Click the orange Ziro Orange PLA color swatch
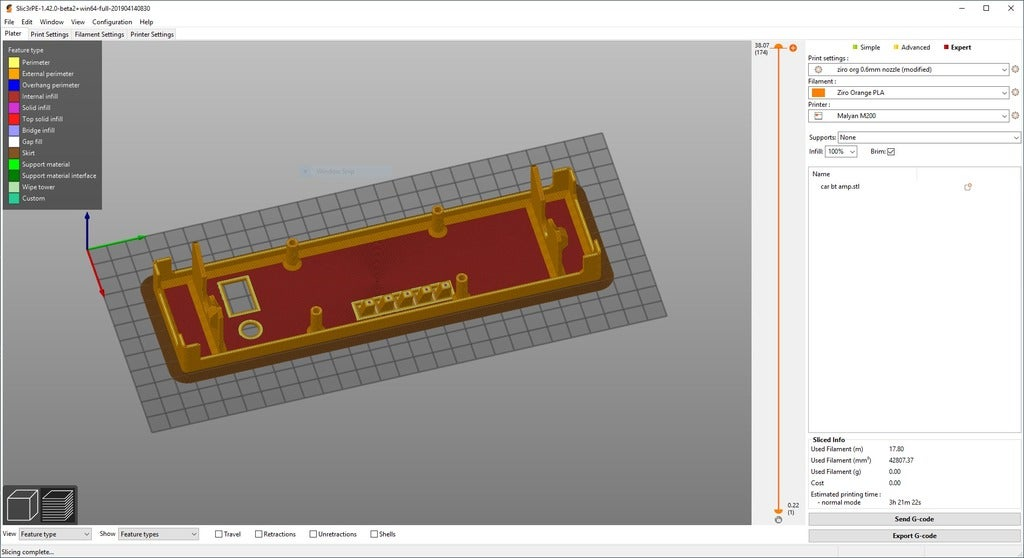 coord(818,93)
